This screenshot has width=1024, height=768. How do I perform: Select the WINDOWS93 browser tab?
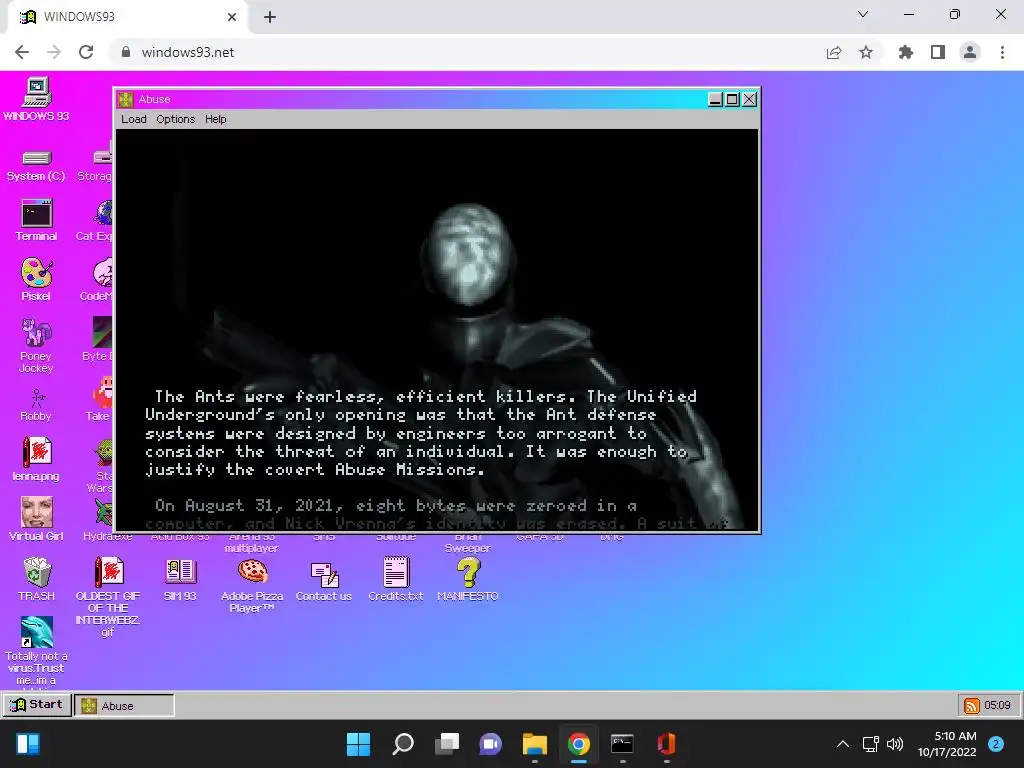(127, 17)
